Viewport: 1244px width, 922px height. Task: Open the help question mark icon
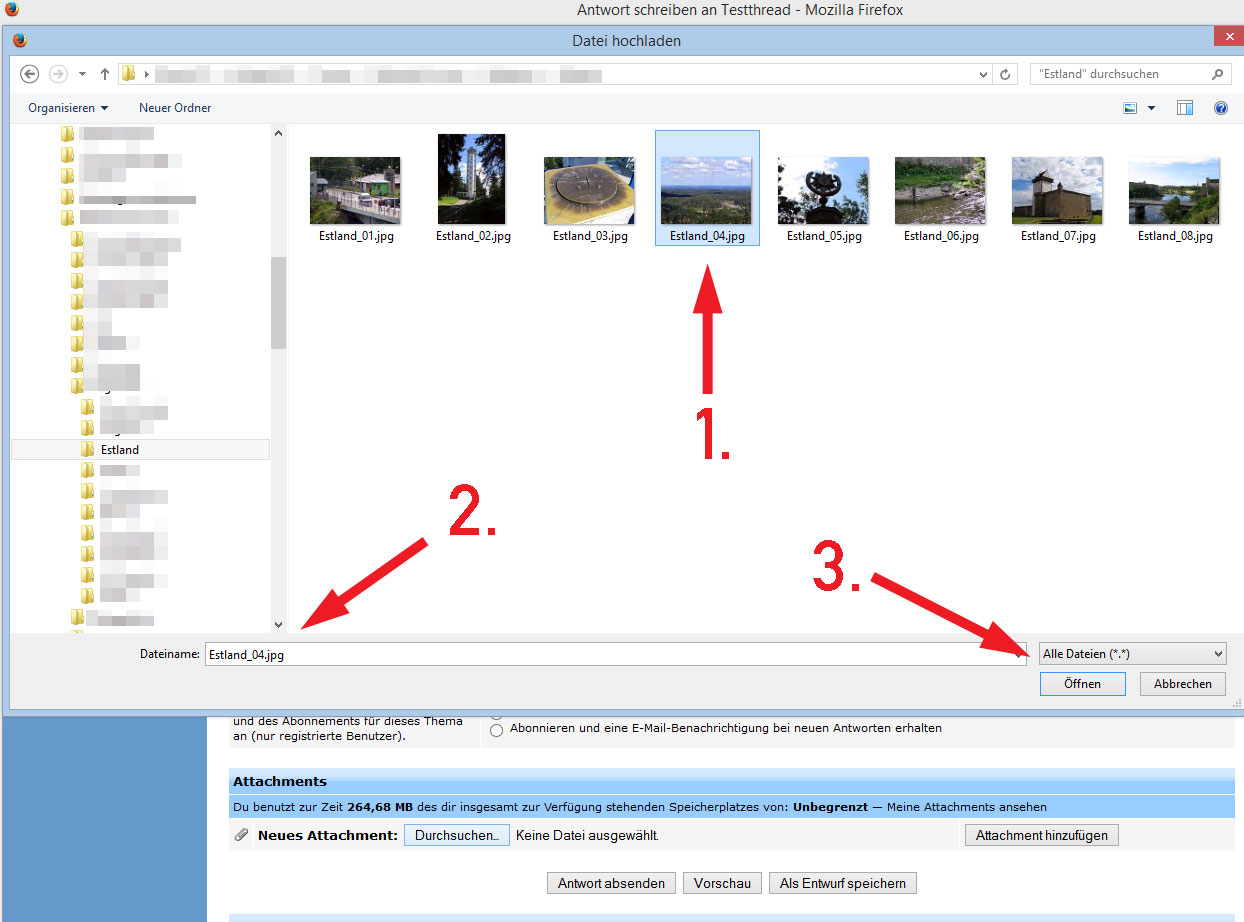click(x=1220, y=108)
